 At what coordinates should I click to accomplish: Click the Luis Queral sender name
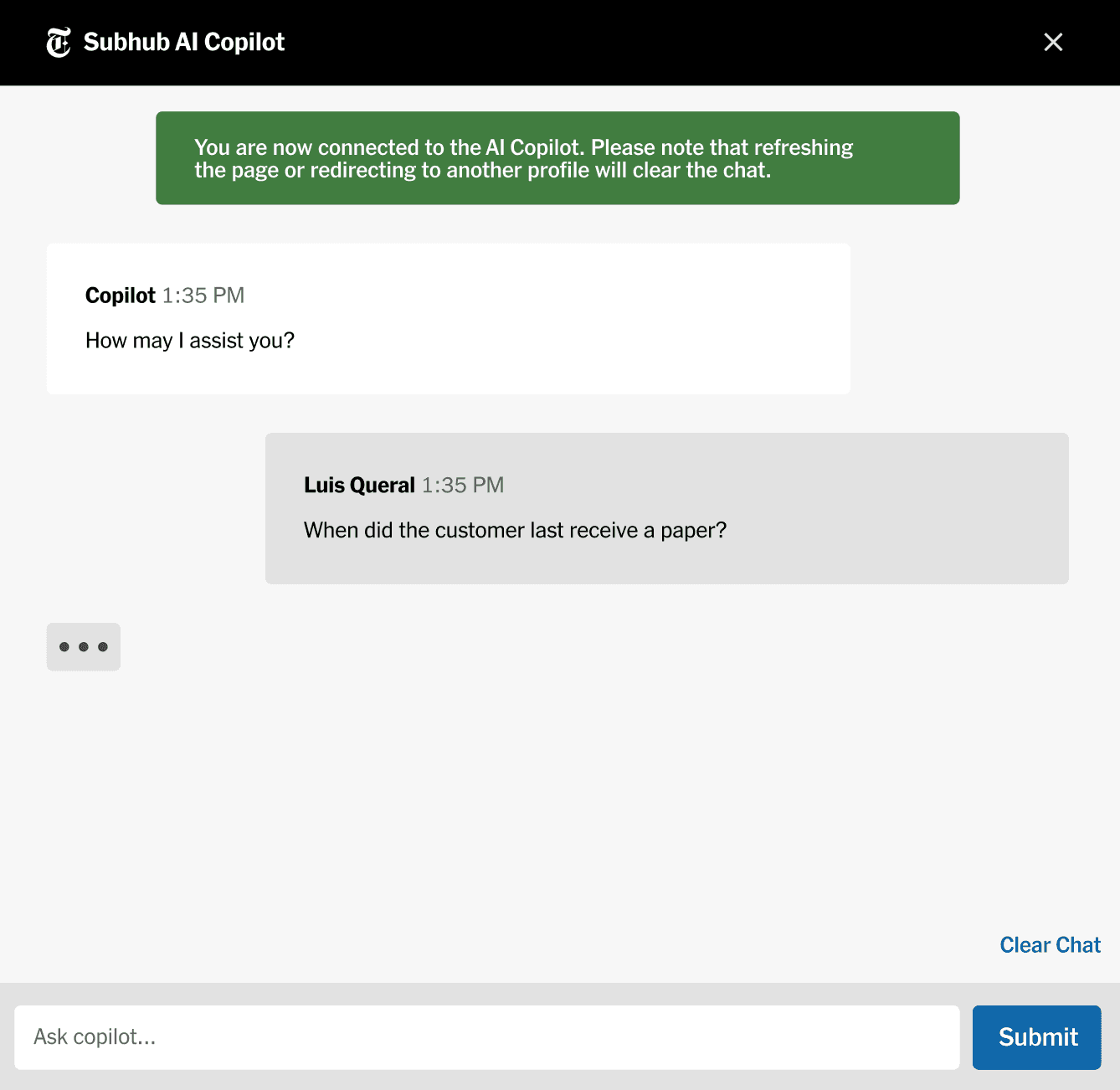[359, 486]
